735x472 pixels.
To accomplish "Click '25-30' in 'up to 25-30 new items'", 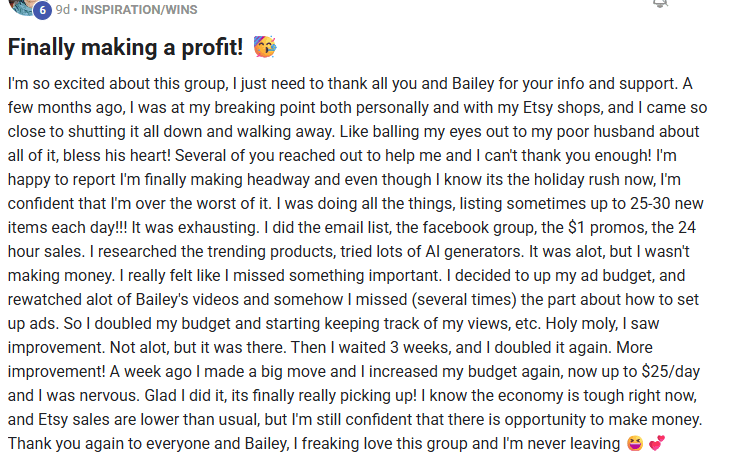I will tap(650, 203).
